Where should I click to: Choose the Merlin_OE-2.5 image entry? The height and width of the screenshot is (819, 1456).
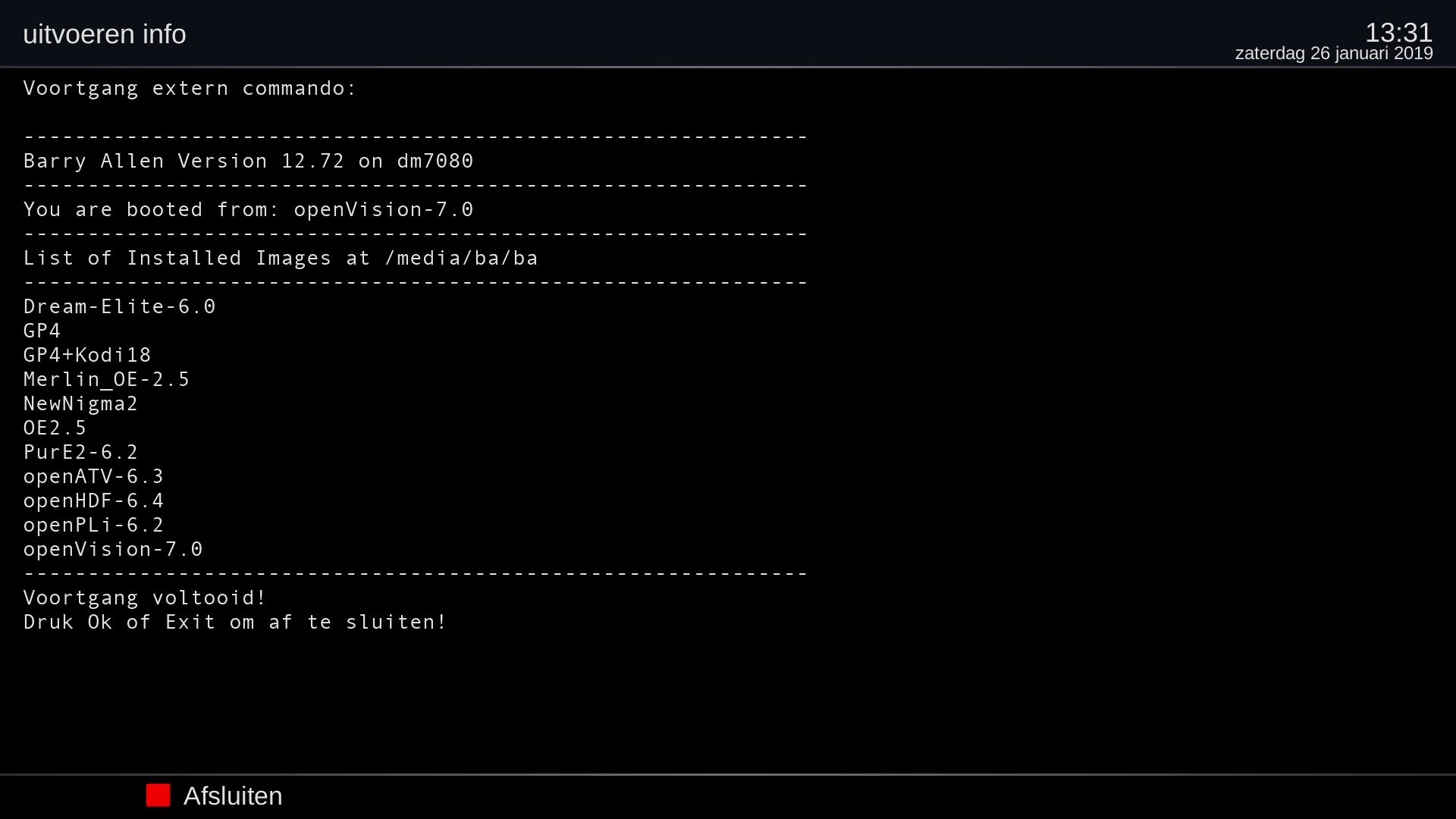[x=106, y=380]
